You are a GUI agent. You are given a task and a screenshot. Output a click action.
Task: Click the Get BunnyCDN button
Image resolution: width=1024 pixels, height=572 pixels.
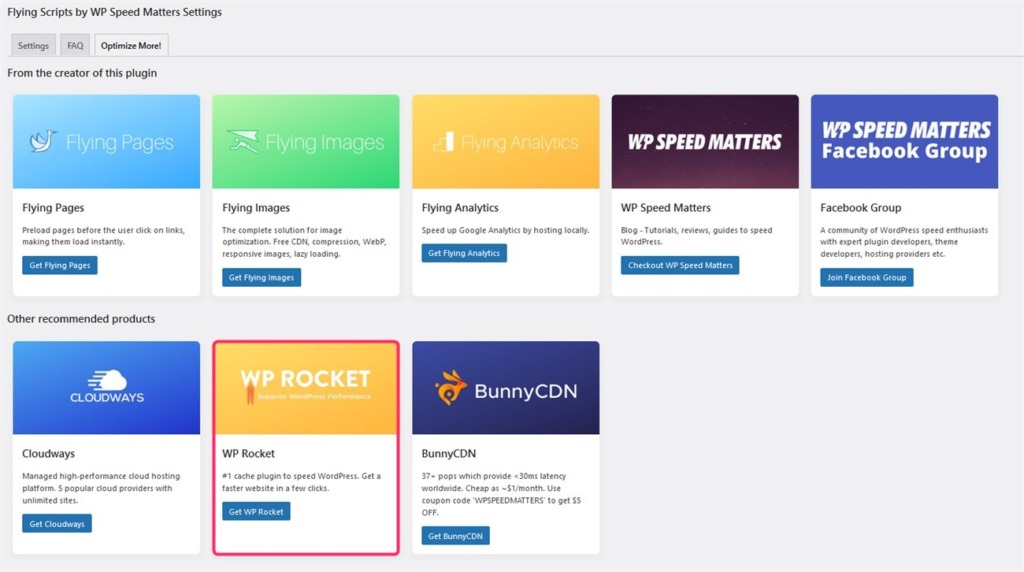[x=455, y=536]
